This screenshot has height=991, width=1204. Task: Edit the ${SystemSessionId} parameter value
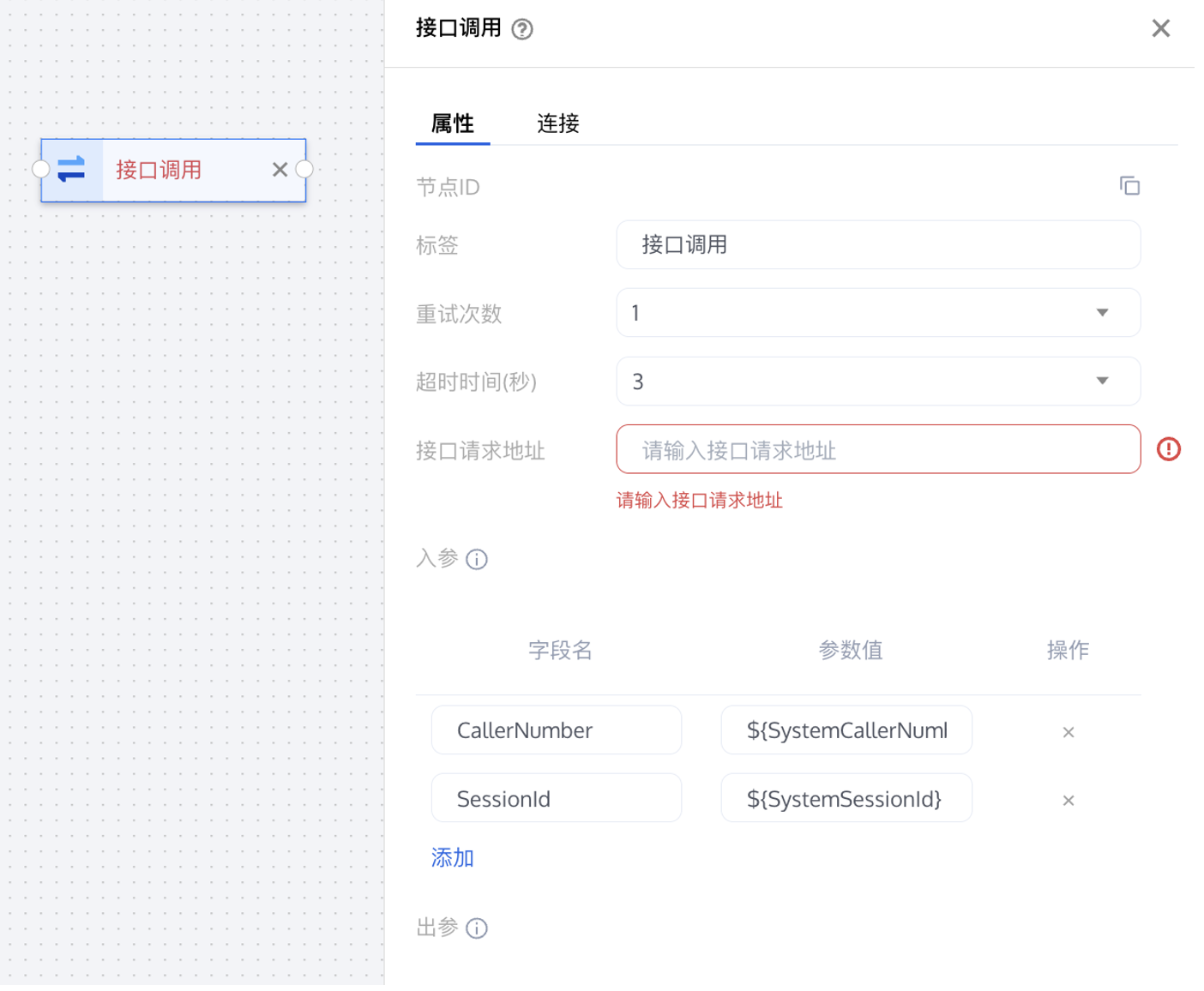coord(846,799)
